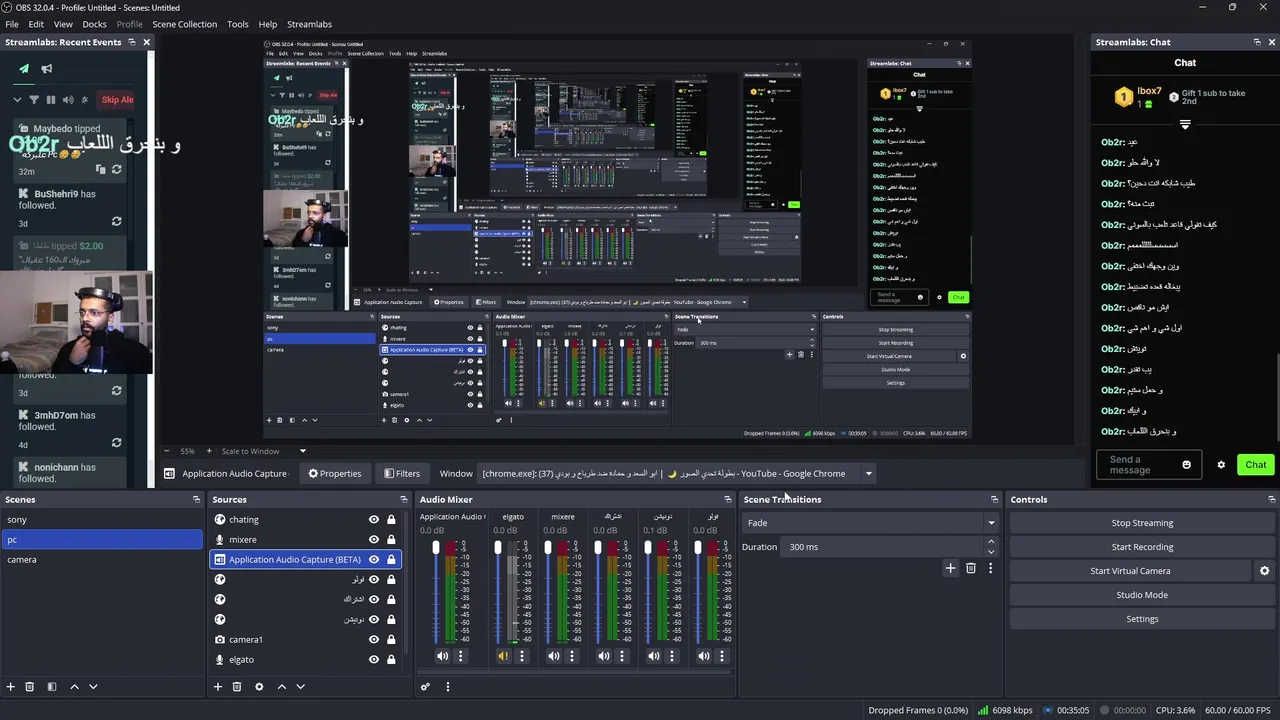
Task: Click Skip Alert button in Recent Events
Action: [117, 99]
